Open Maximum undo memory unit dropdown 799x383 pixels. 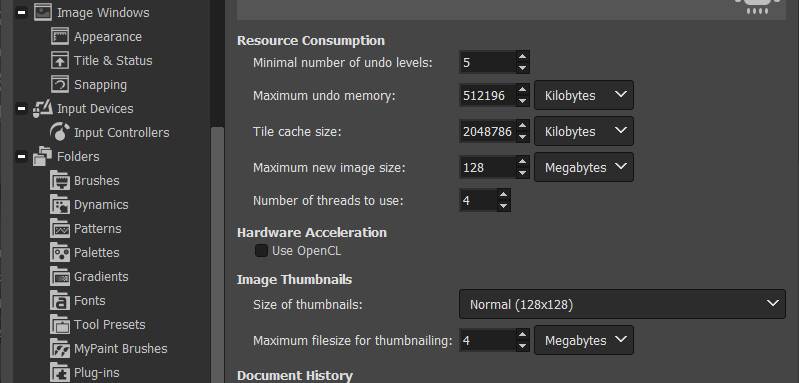pyautogui.click(x=584, y=95)
